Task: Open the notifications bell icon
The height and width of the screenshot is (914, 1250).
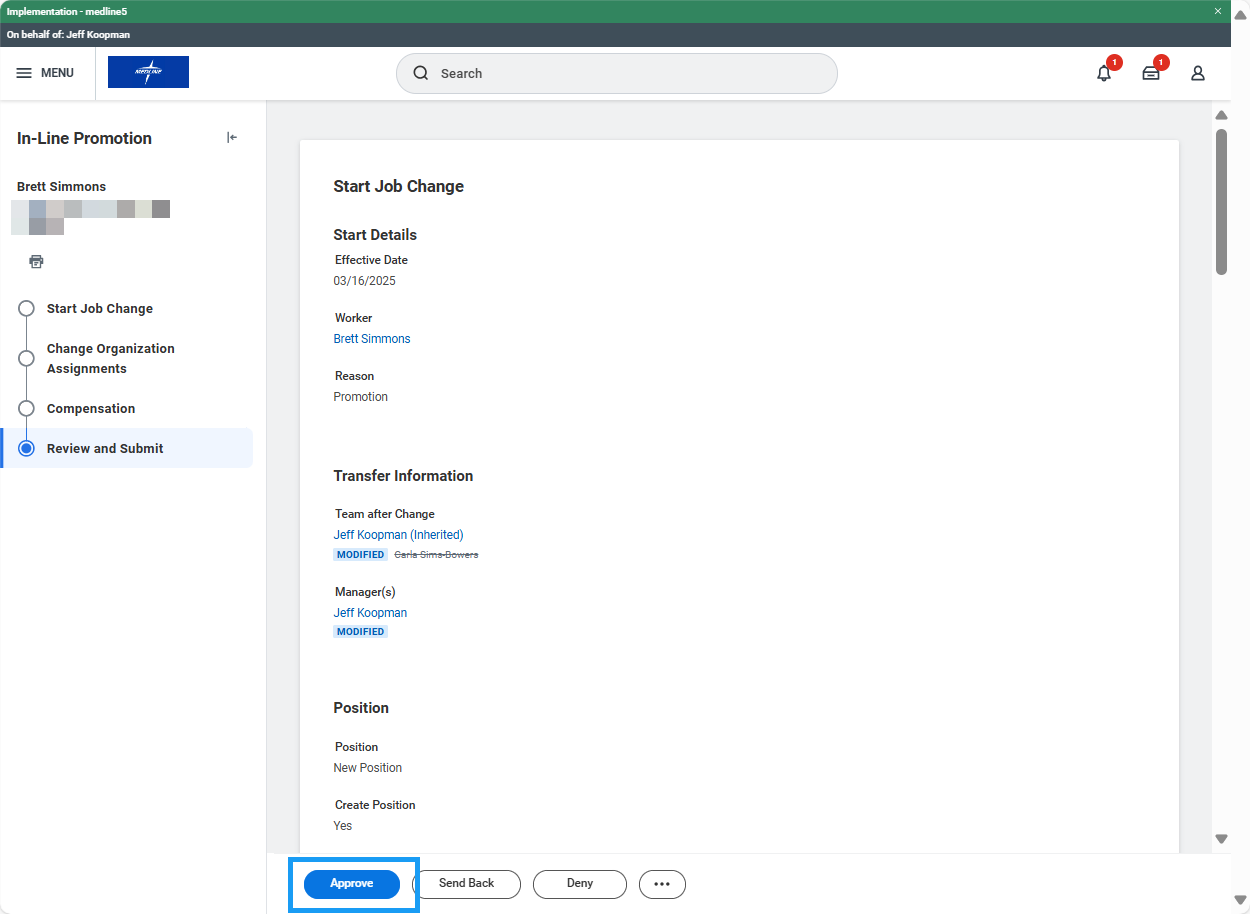Action: (x=1104, y=73)
